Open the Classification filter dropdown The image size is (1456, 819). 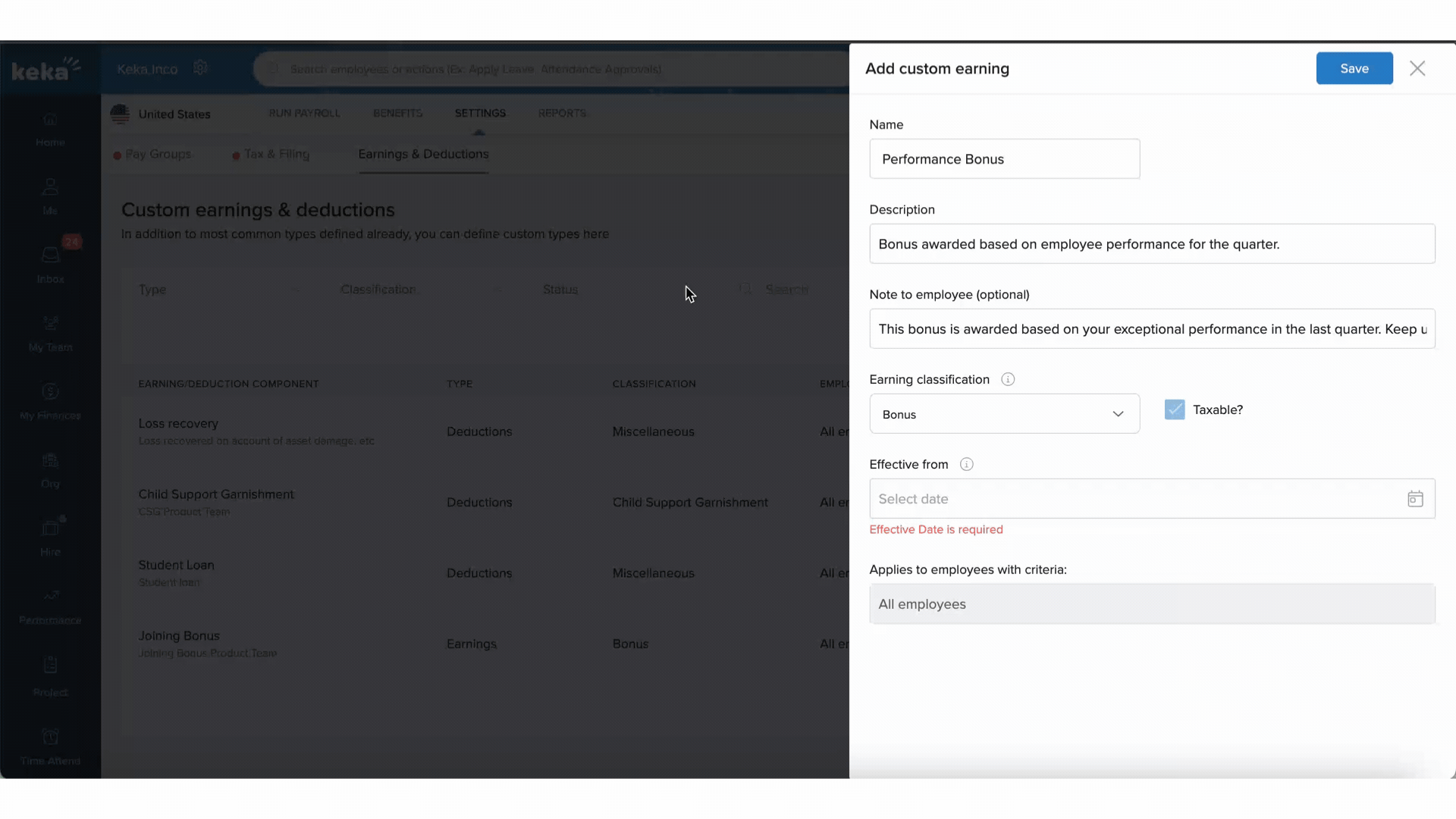point(421,290)
